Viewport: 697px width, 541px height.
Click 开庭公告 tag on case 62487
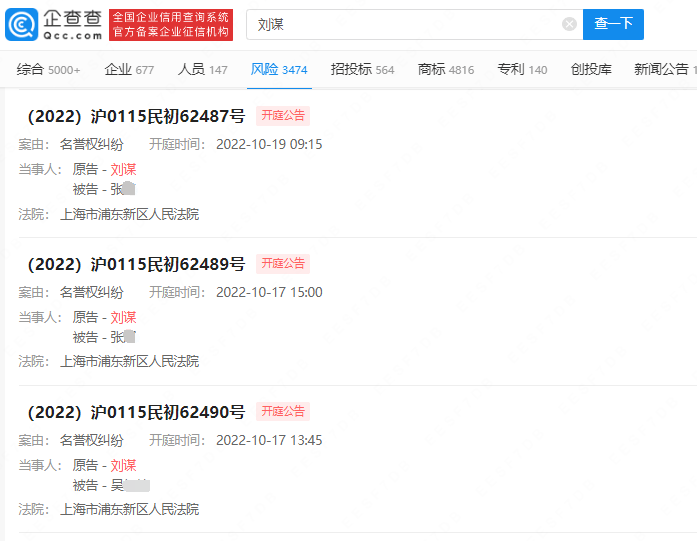click(x=283, y=116)
